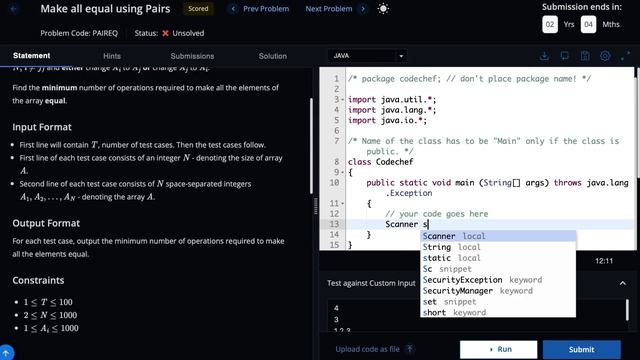This screenshot has width=640, height=360.
Task: Select 'Scanner local' autocomplete suggestion
Action: [x=498, y=236]
